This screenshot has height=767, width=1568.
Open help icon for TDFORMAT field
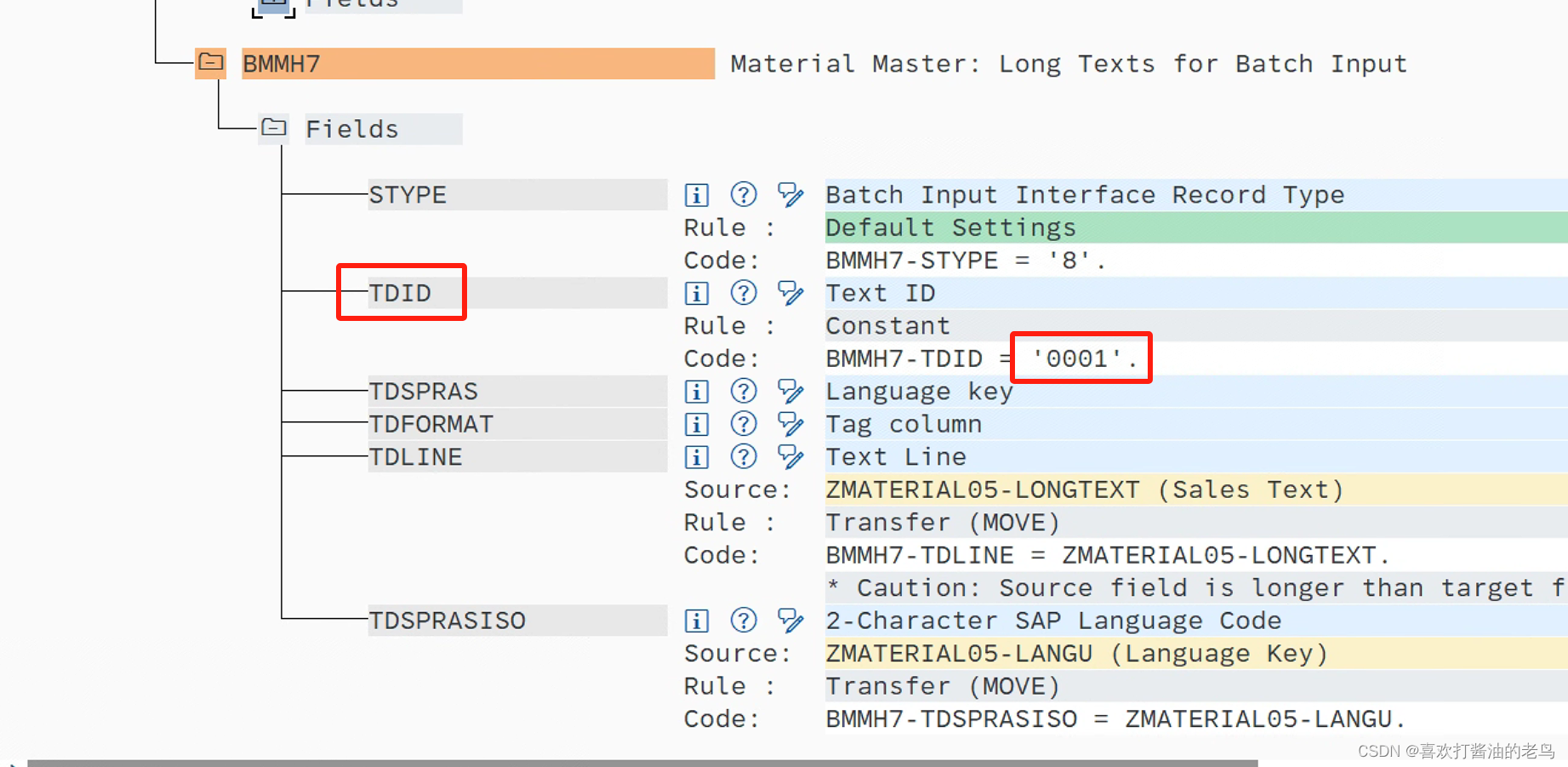[743, 423]
